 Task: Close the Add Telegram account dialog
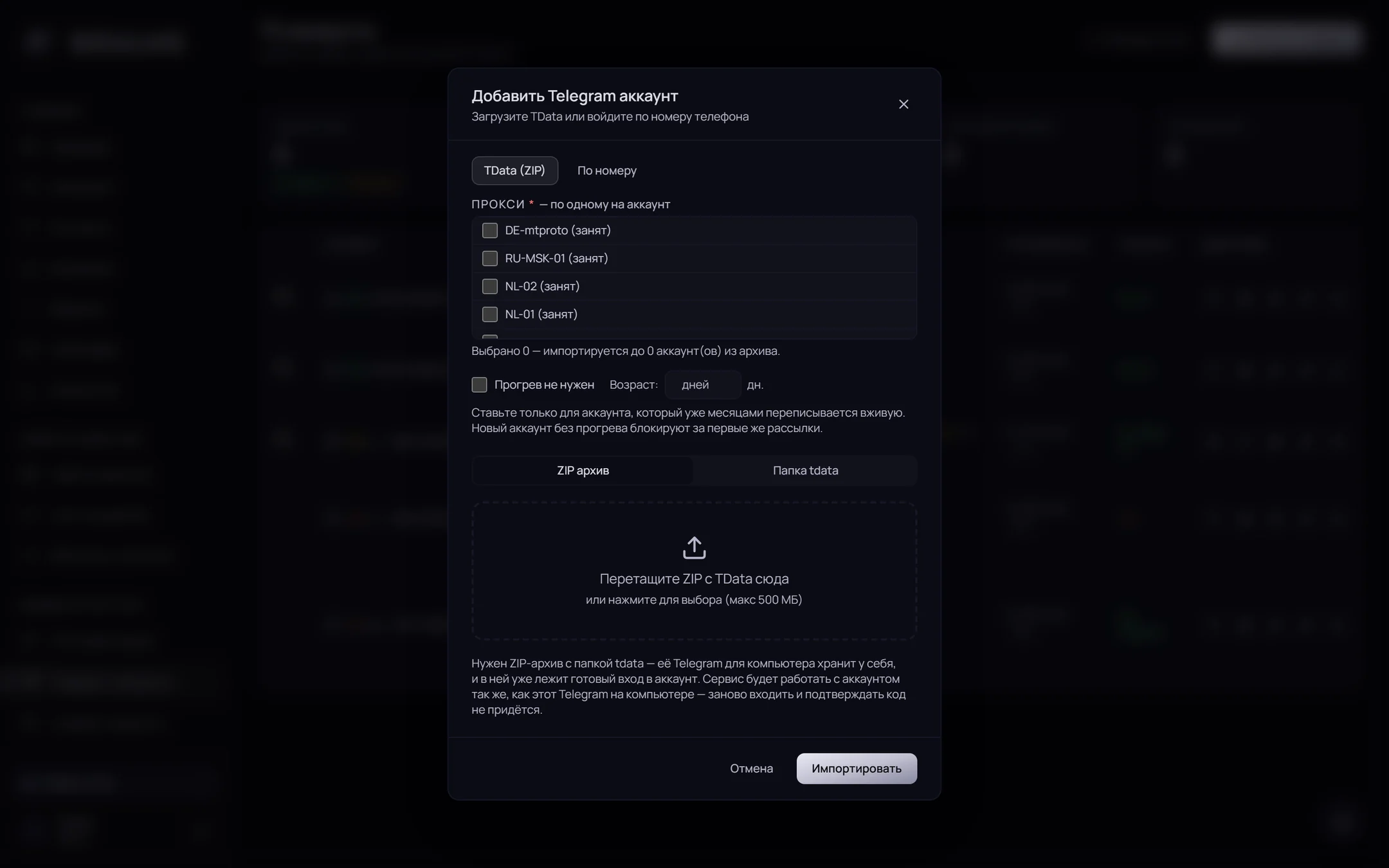[903, 104]
